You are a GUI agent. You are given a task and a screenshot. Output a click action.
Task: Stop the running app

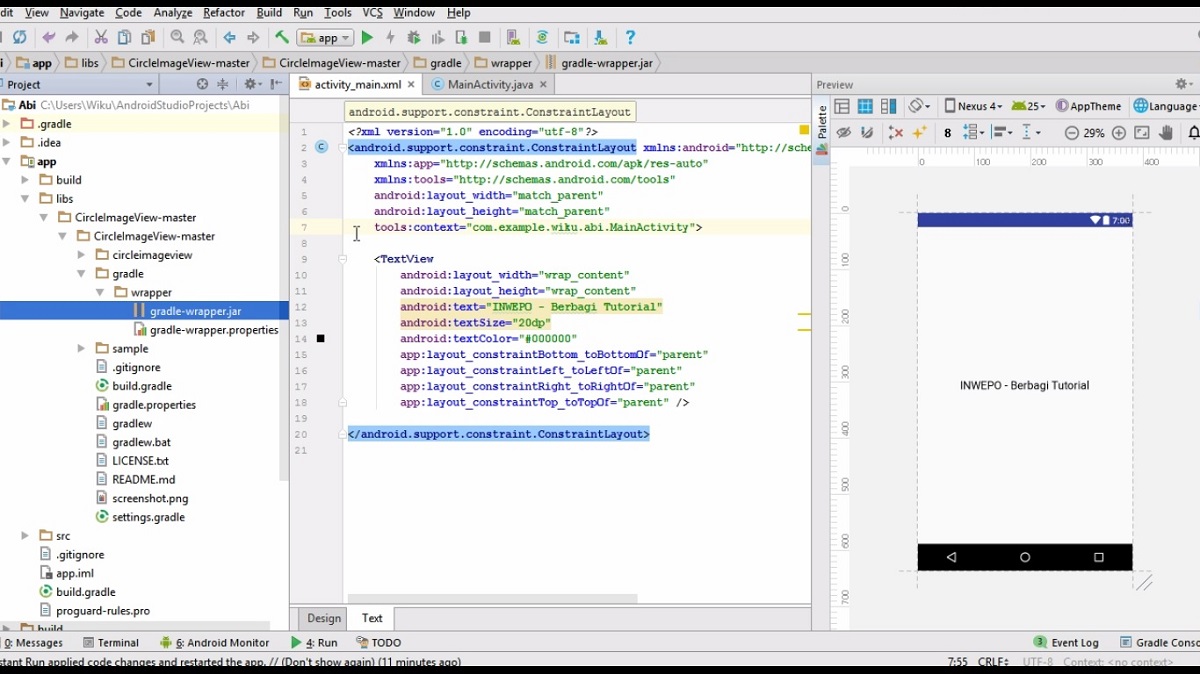click(x=485, y=37)
